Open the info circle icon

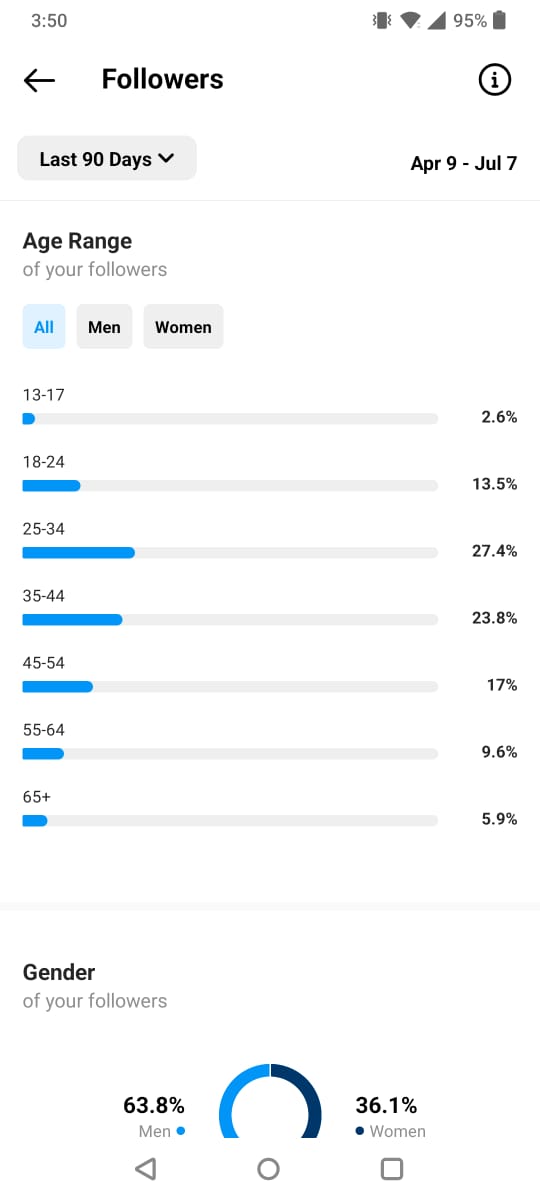494,80
